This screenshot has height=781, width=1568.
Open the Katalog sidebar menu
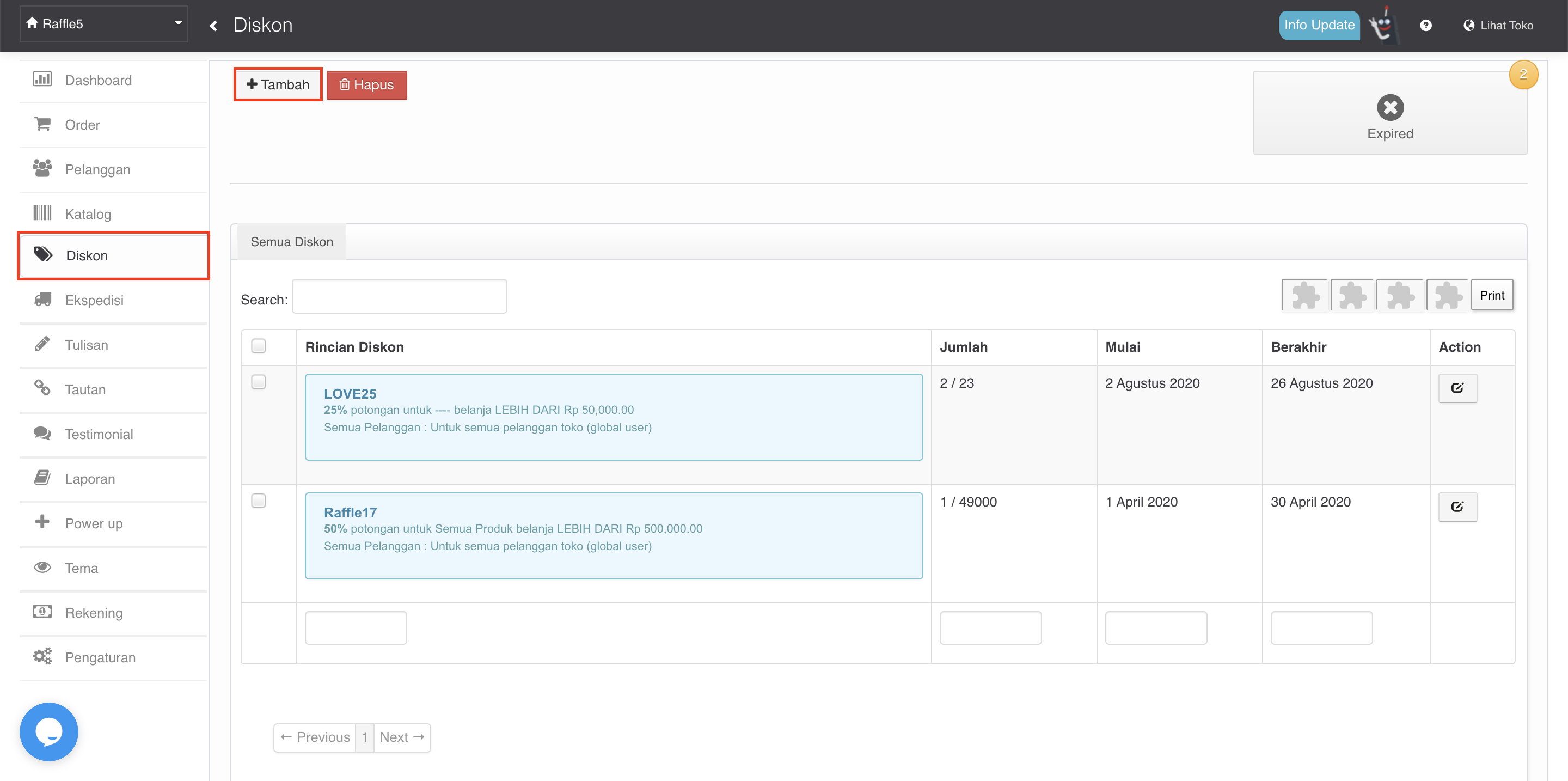88,213
